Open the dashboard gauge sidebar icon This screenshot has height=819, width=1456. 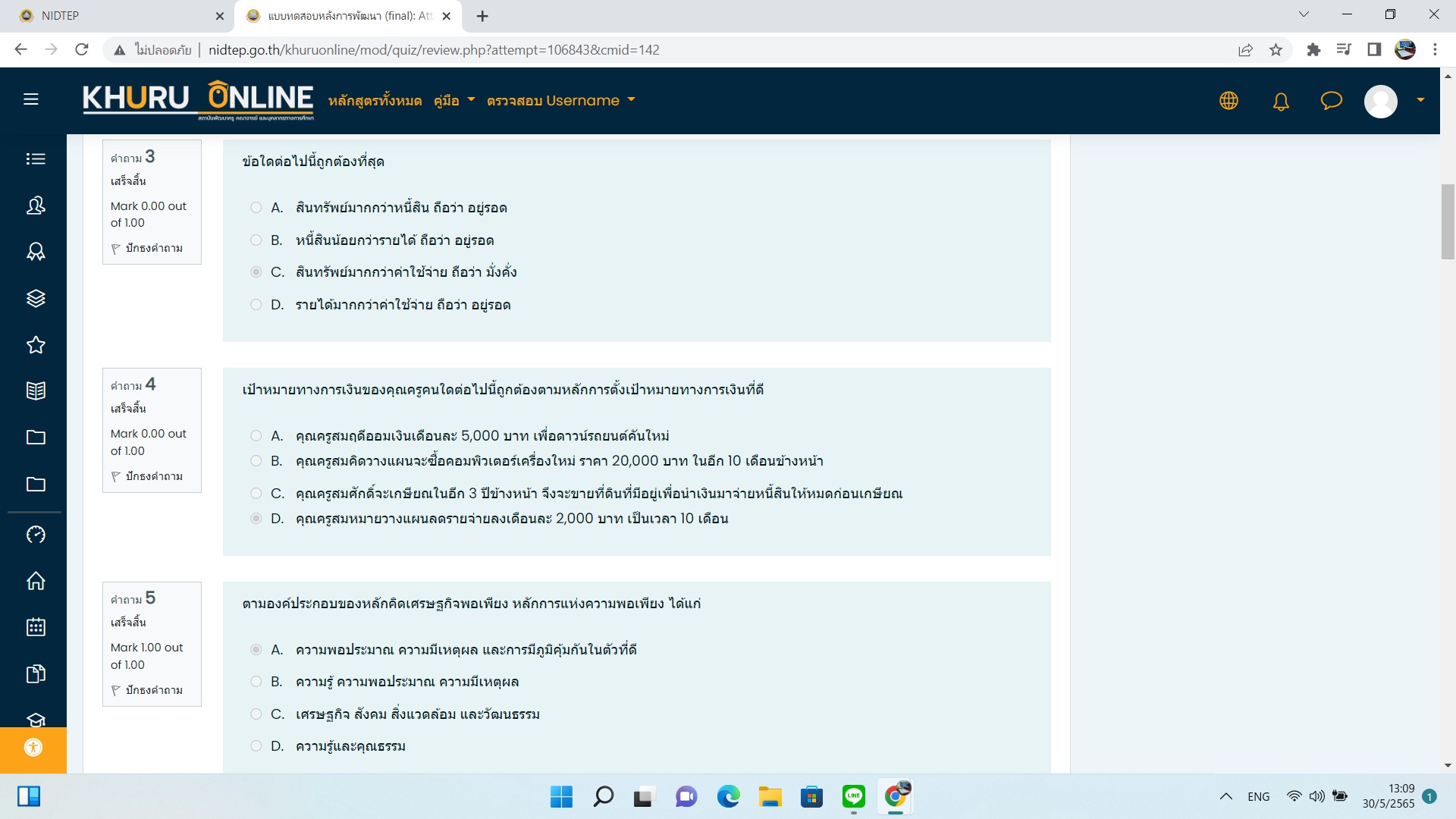pos(36,535)
